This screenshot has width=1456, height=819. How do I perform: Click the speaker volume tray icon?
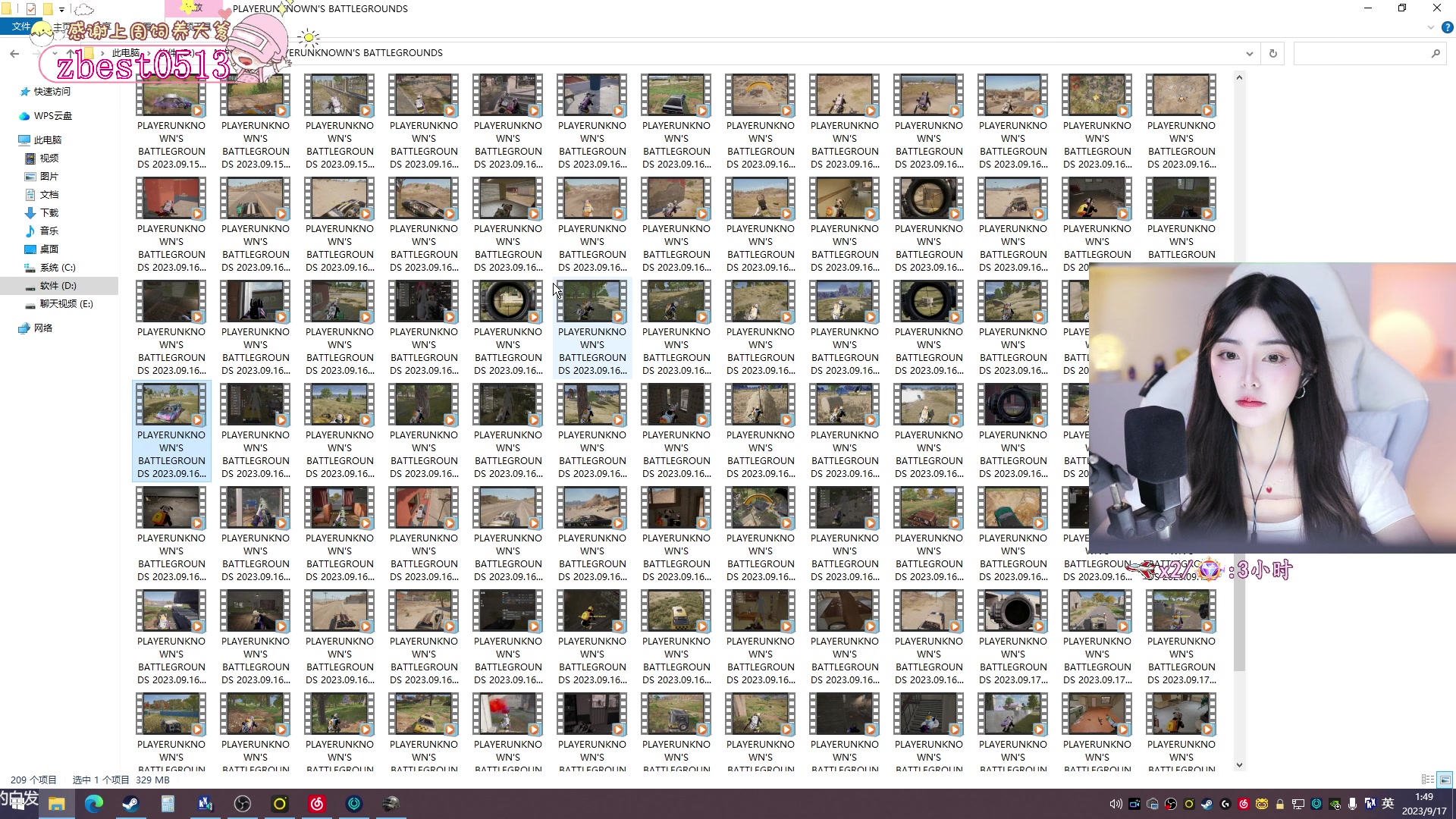click(x=1115, y=804)
